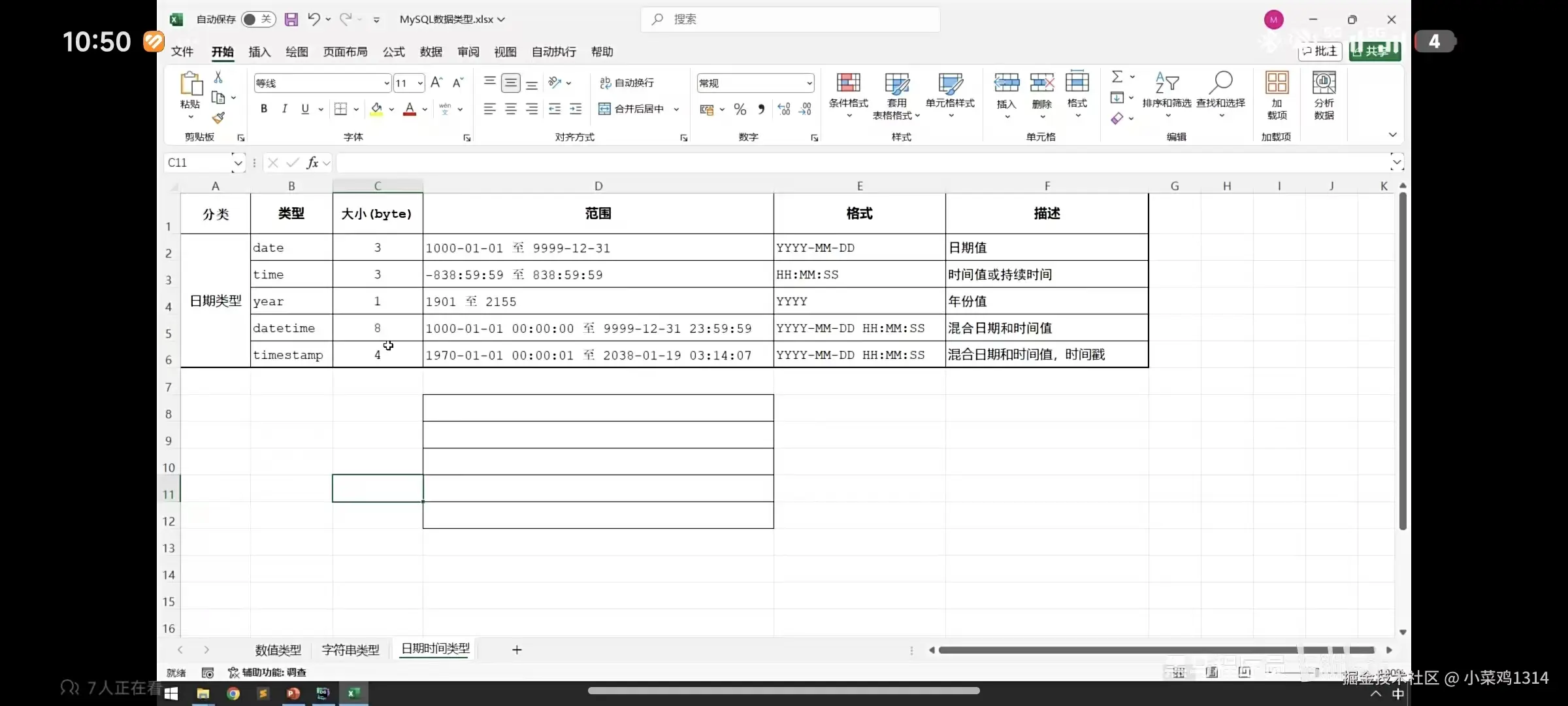This screenshot has width=1568, height=706.
Task: Click the 共享 (Share) button
Action: coord(1375,50)
